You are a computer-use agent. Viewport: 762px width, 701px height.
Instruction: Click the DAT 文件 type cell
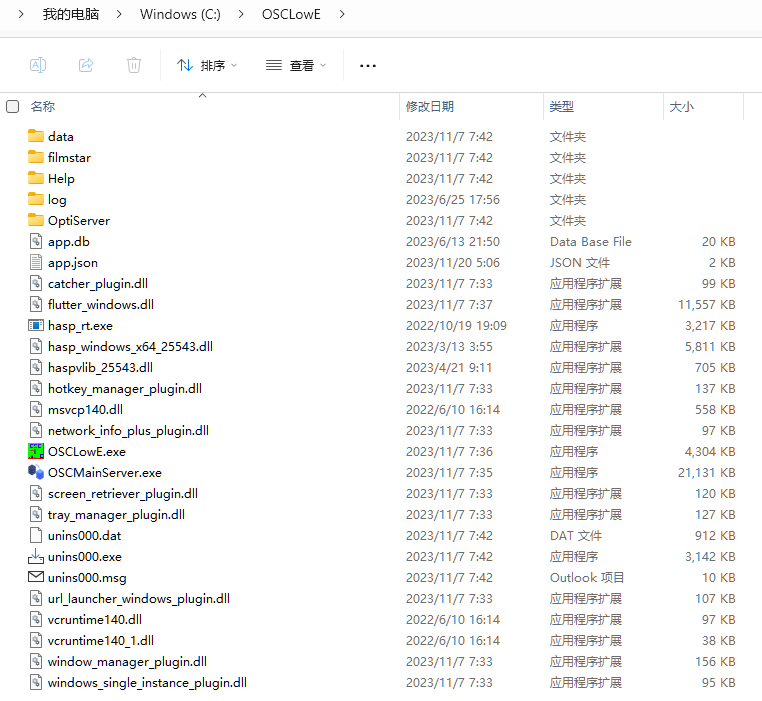pos(576,535)
